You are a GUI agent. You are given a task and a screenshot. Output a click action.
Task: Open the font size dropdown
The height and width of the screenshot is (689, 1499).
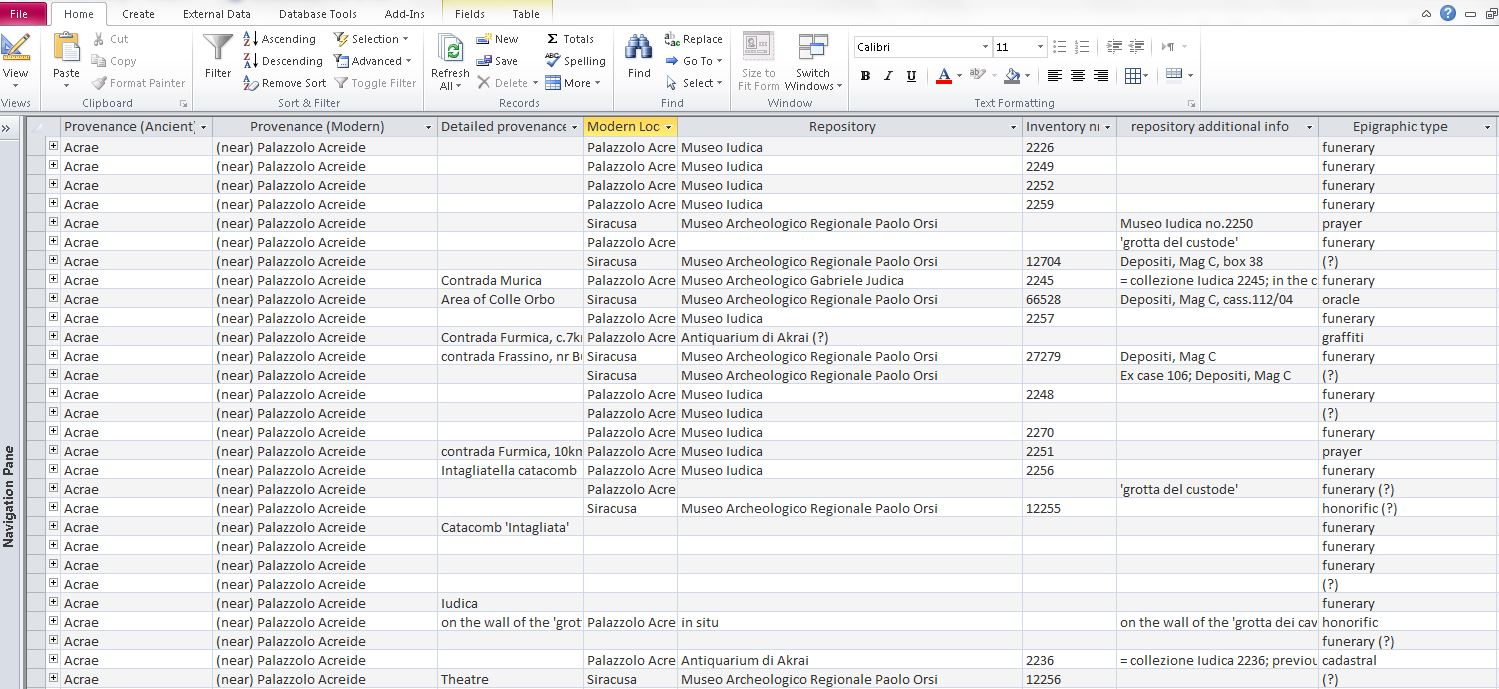point(1042,46)
